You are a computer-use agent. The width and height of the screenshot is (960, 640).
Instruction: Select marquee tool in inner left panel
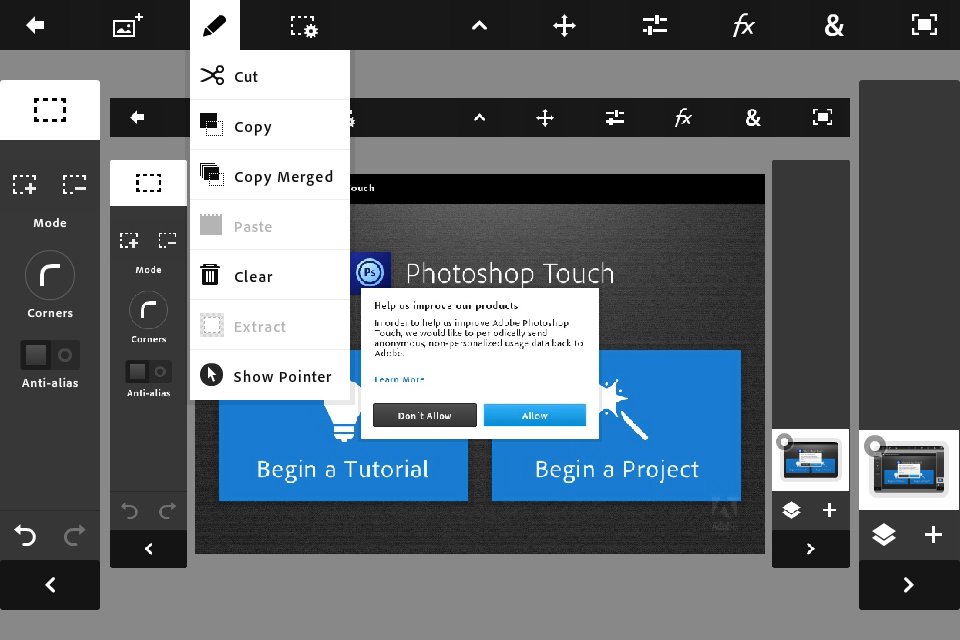[148, 183]
